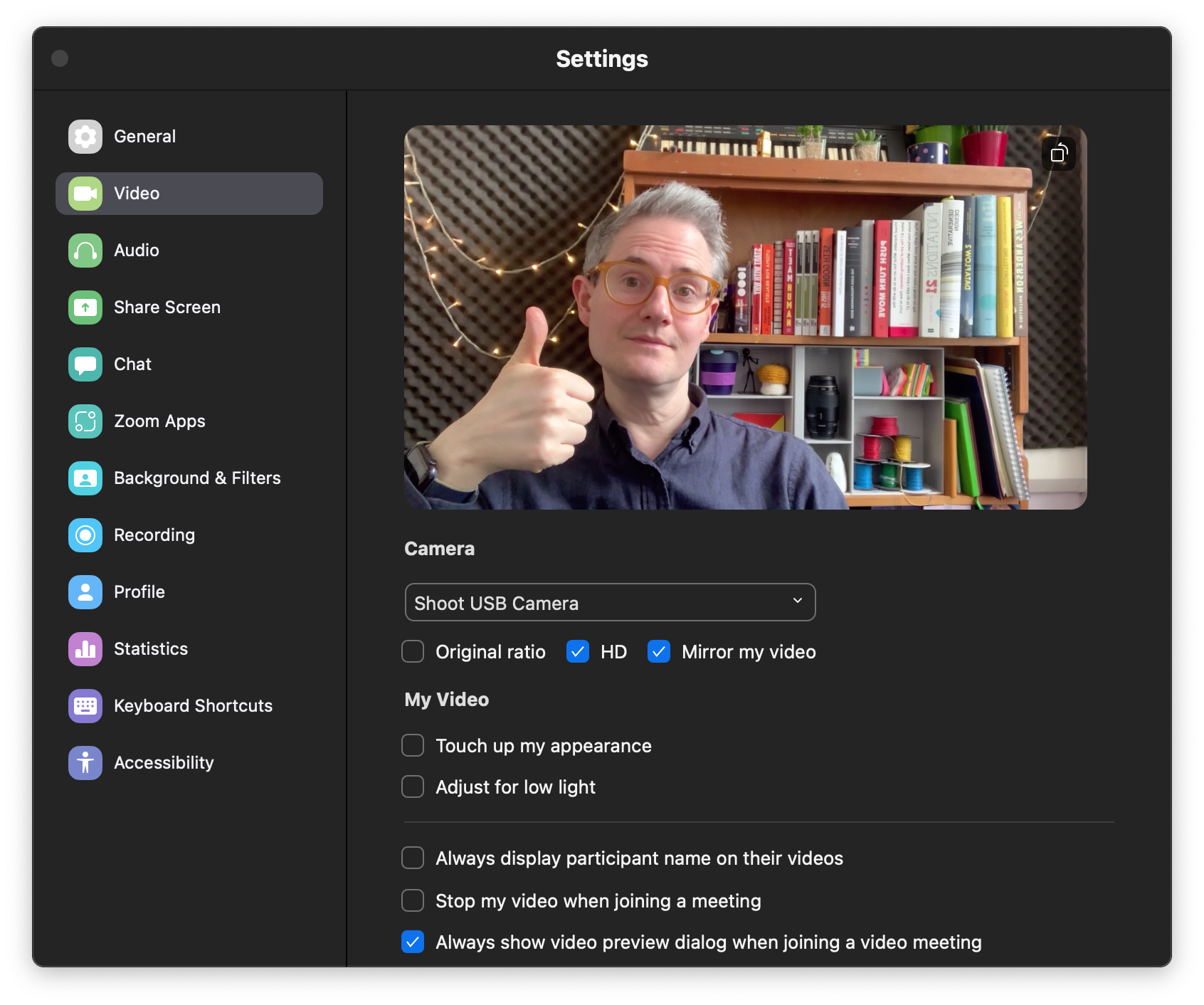Screen dimensions: 1204x1005
Task: Select the Video tab in the sidebar
Action: click(85, 193)
